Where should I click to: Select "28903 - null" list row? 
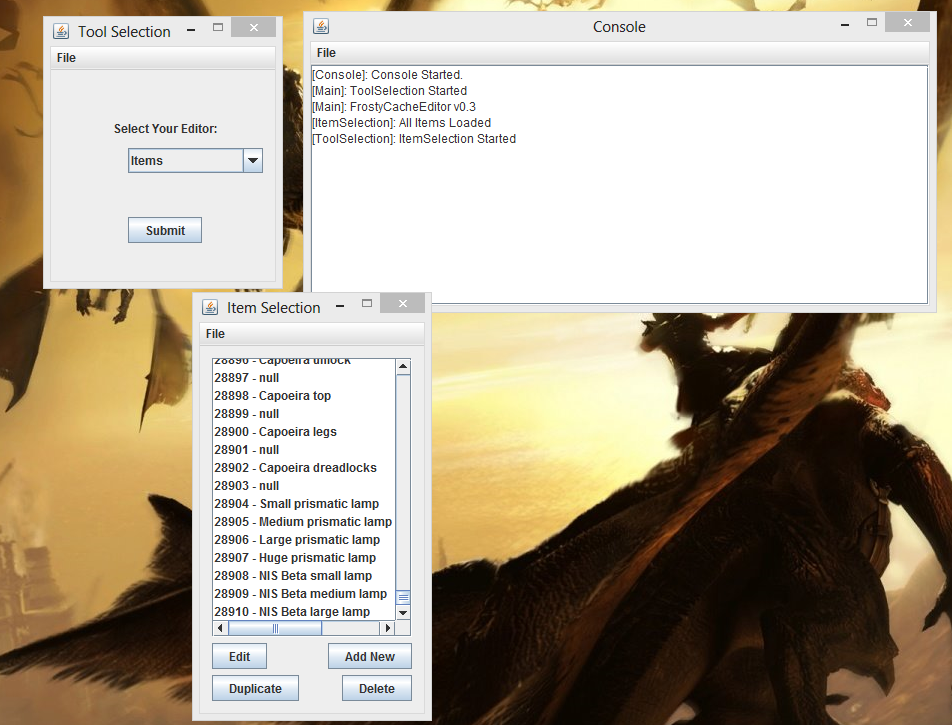tap(304, 486)
